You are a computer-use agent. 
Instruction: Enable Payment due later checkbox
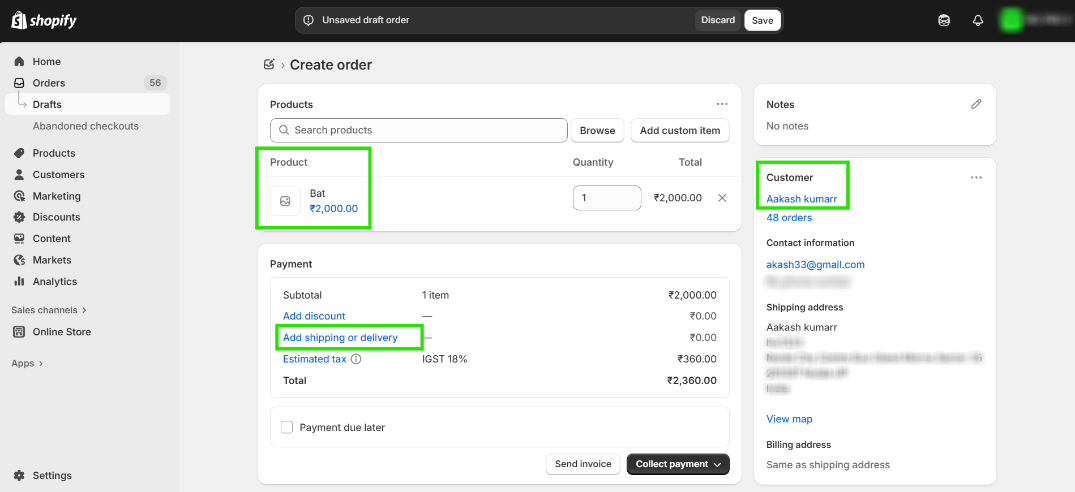287,427
